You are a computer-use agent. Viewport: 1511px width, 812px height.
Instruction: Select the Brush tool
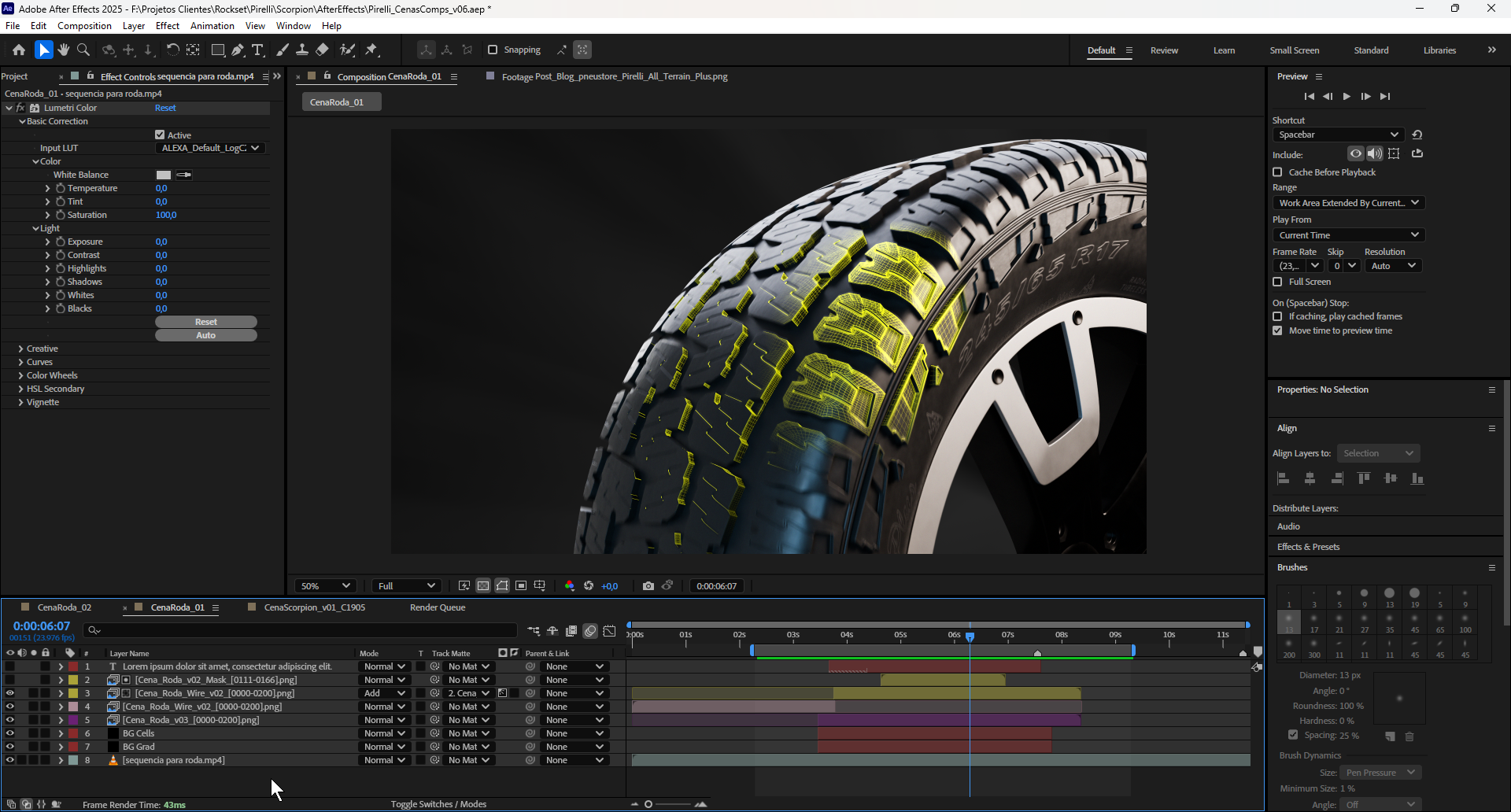coord(283,50)
